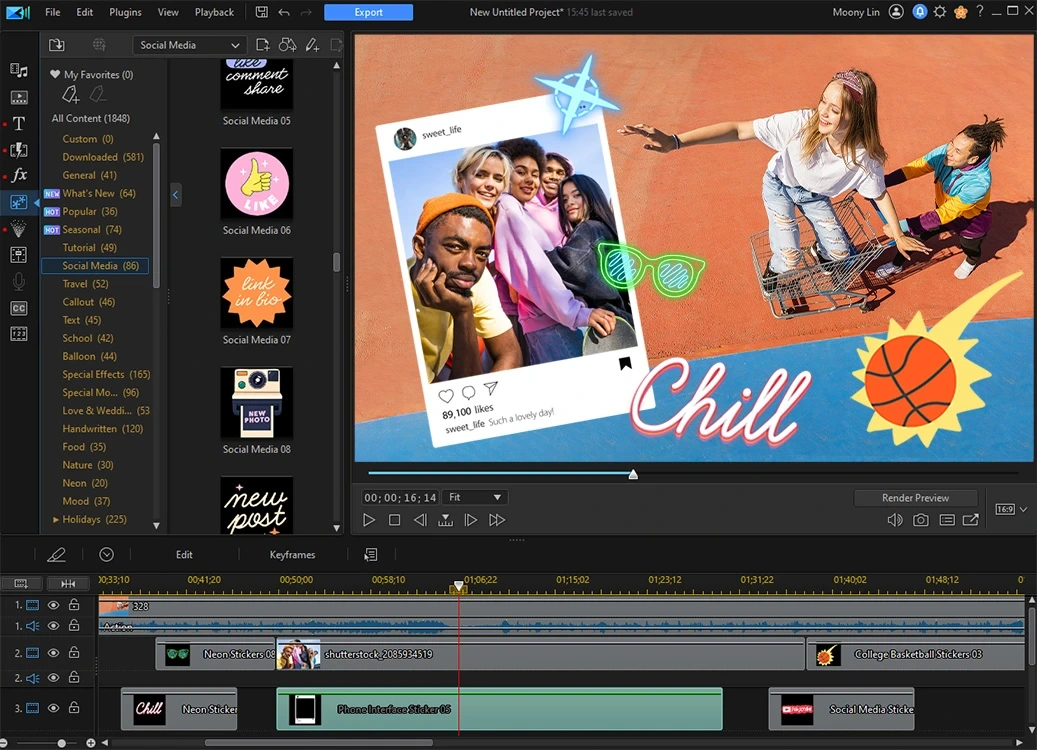This screenshot has width=1037, height=750.
Task: Lock video track 2
Action: (x=74, y=653)
